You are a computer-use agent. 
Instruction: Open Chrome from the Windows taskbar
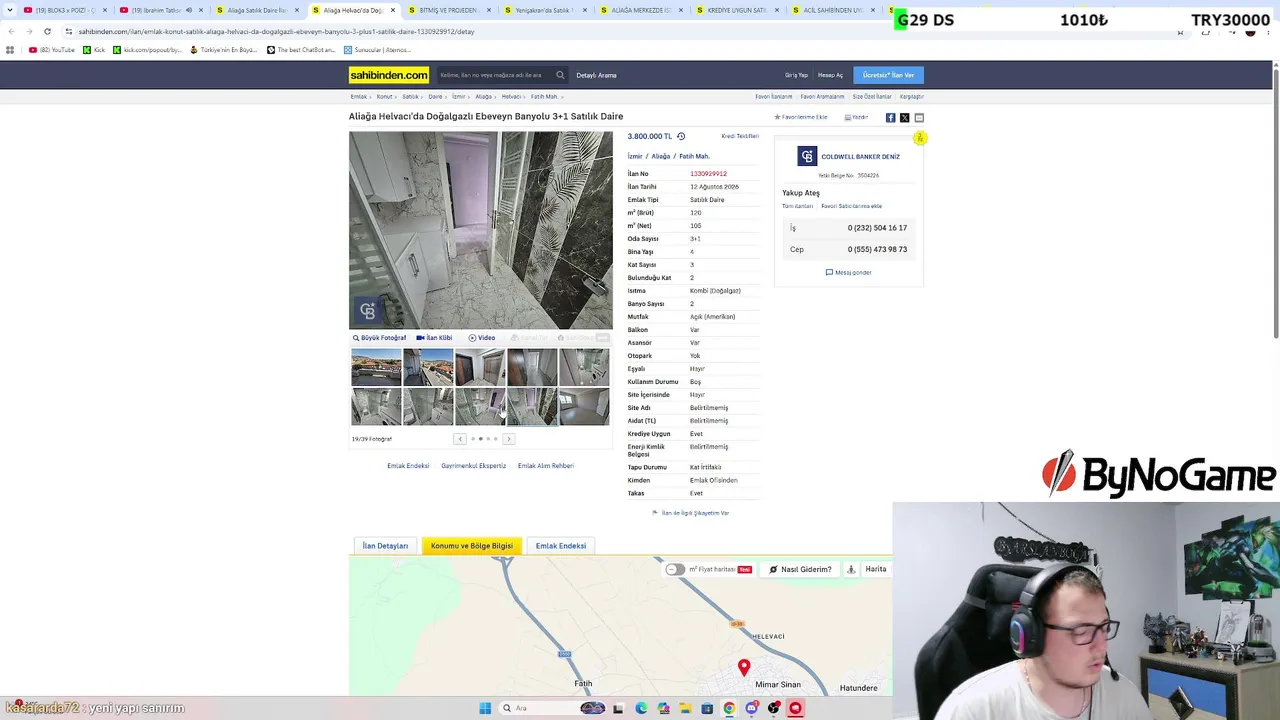pyautogui.click(x=729, y=708)
